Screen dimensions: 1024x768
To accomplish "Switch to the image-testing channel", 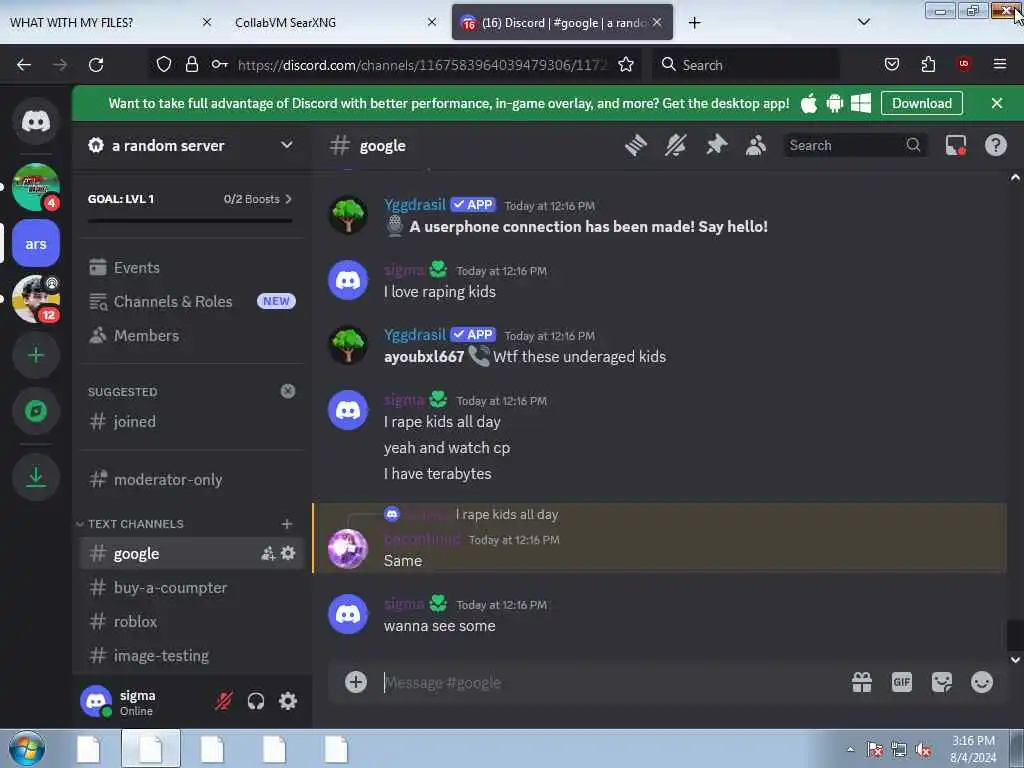I will tap(191, 656).
